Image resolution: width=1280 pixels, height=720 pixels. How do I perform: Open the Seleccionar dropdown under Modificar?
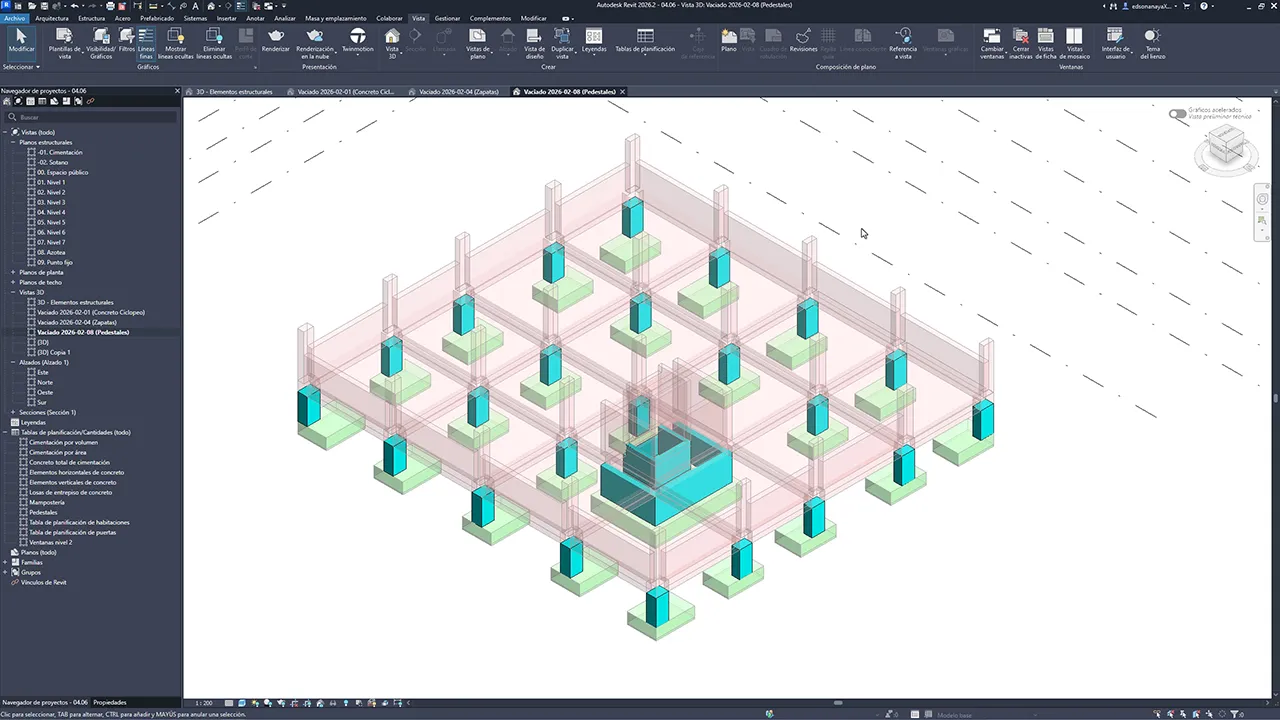[x=21, y=67]
